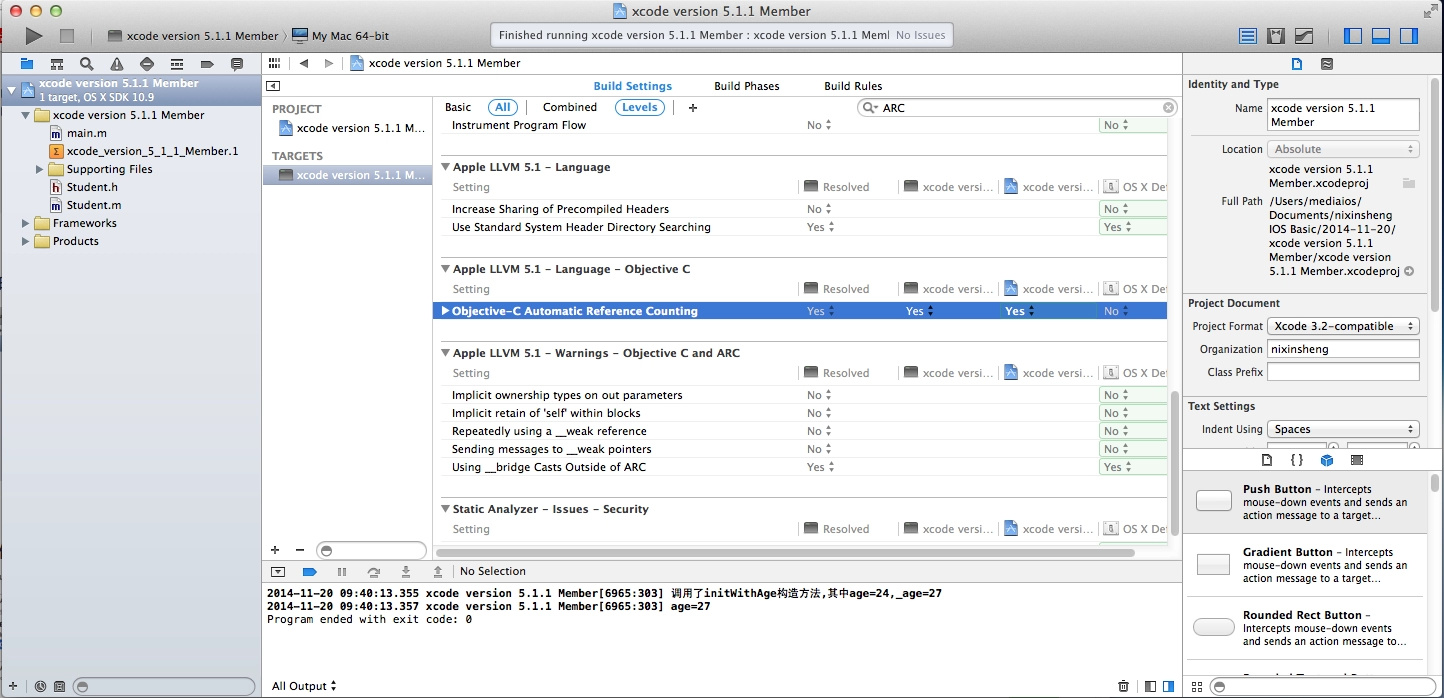
Task: Open the Symbol navigator
Action: pyautogui.click(x=57, y=64)
